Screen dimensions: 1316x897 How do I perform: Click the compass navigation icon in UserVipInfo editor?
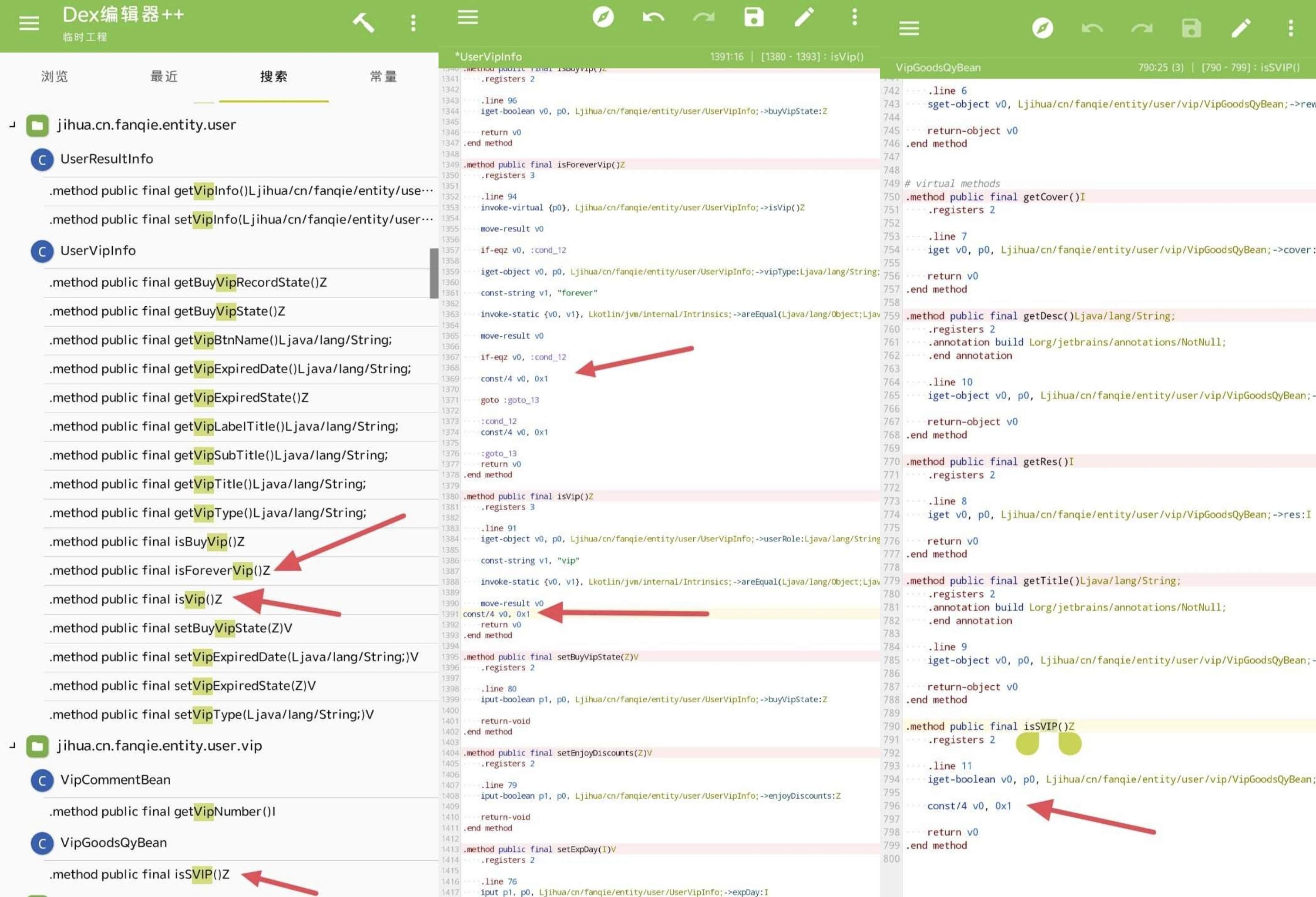(x=603, y=17)
